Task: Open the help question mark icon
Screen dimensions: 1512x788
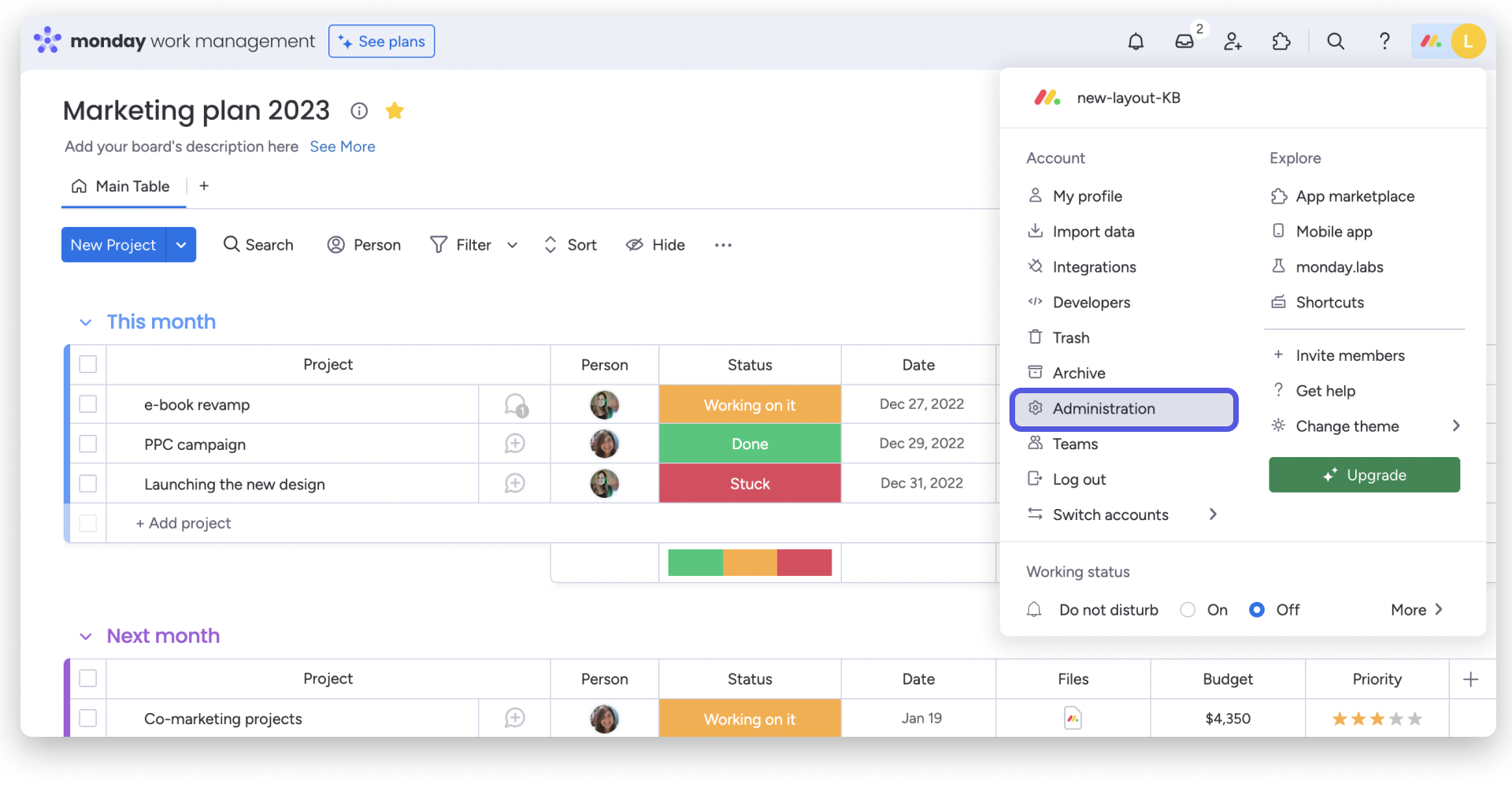Action: (x=1384, y=41)
